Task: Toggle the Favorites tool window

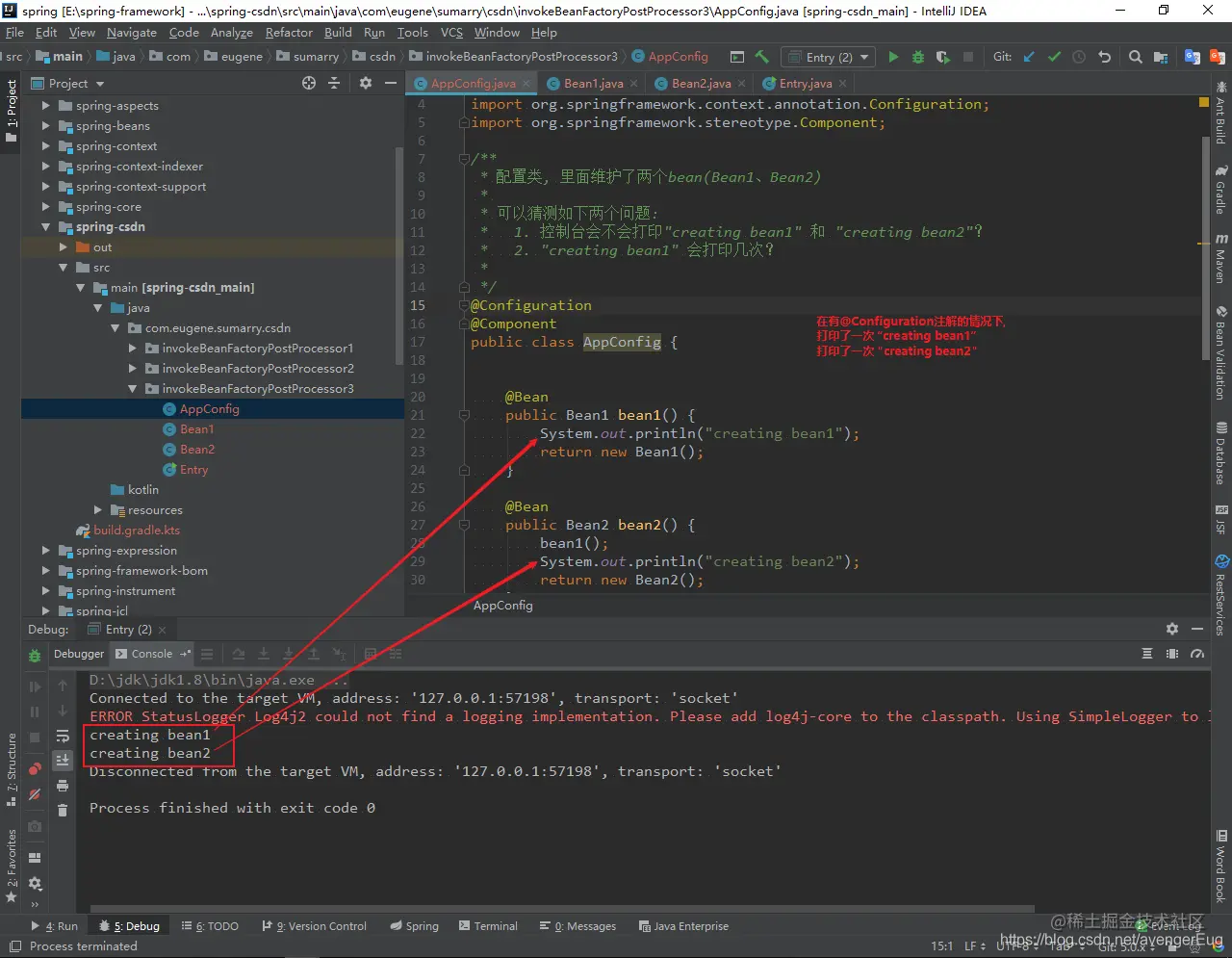Action: click(11, 865)
